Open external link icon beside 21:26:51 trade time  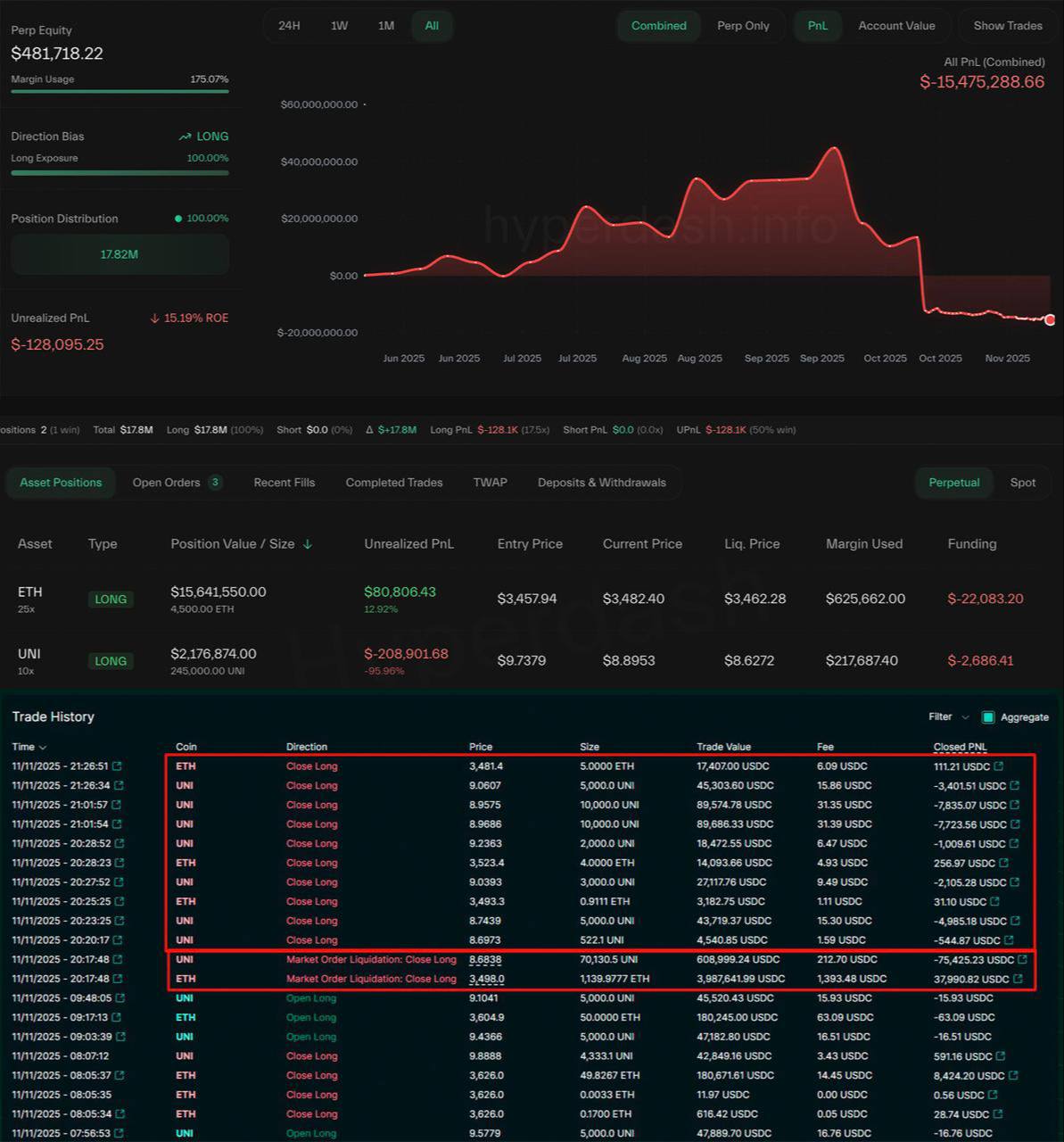click(x=117, y=766)
